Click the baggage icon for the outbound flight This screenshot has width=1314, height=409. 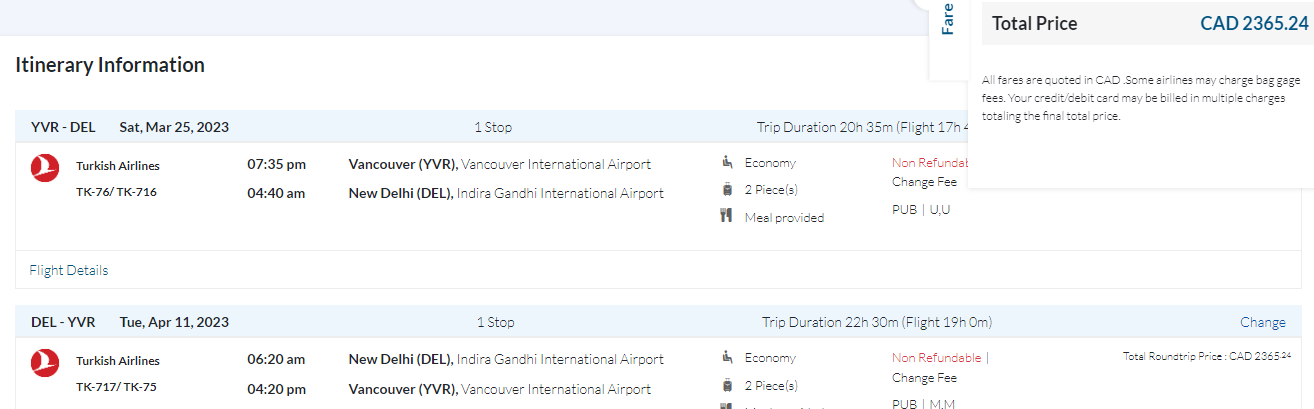727,189
